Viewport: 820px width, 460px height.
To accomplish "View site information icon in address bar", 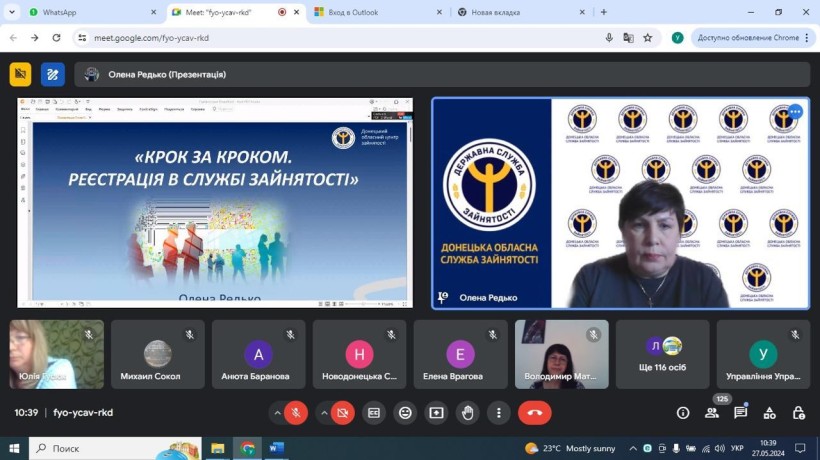I will (82, 38).
